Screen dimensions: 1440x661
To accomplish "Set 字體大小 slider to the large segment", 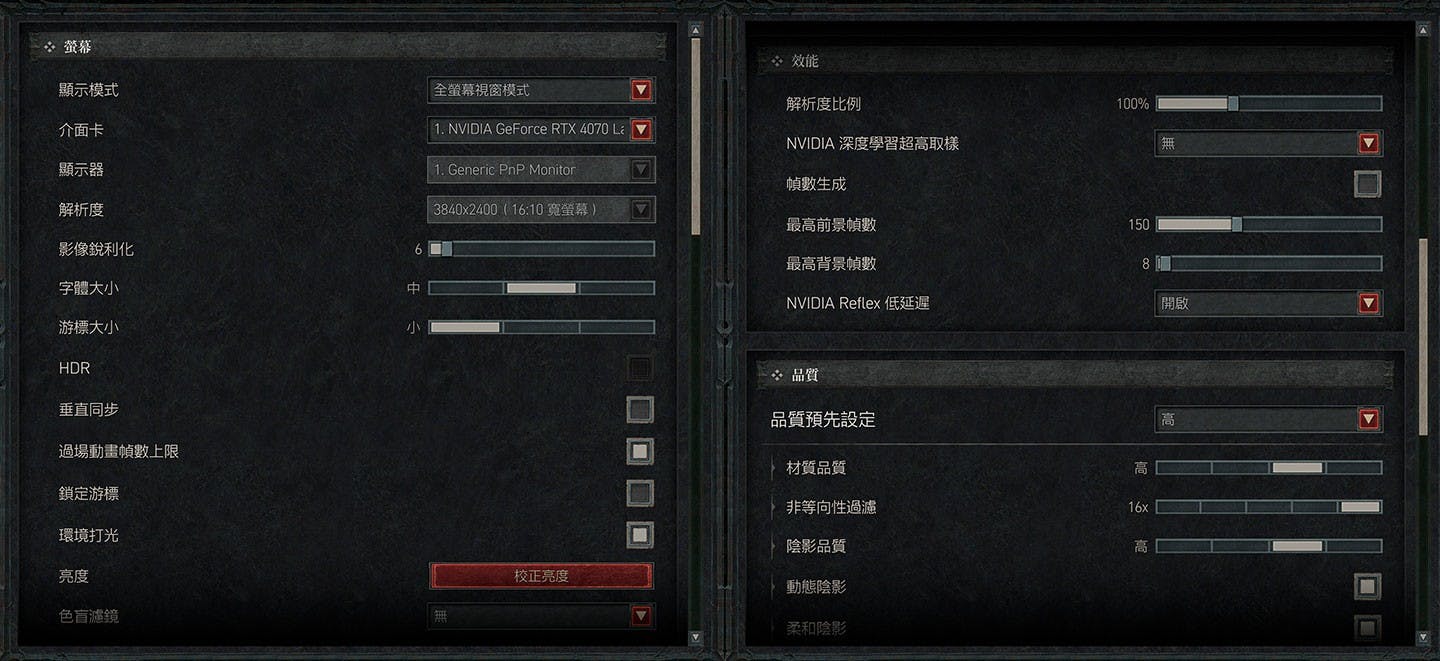I will point(617,288).
